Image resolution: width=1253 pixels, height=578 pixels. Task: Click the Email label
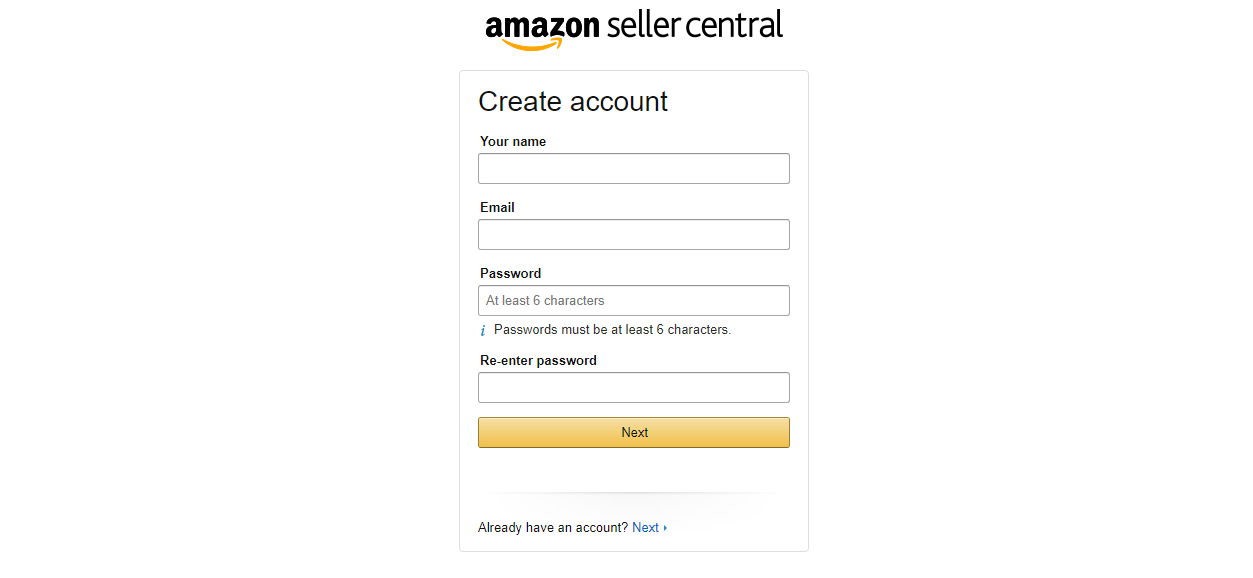[x=496, y=207]
